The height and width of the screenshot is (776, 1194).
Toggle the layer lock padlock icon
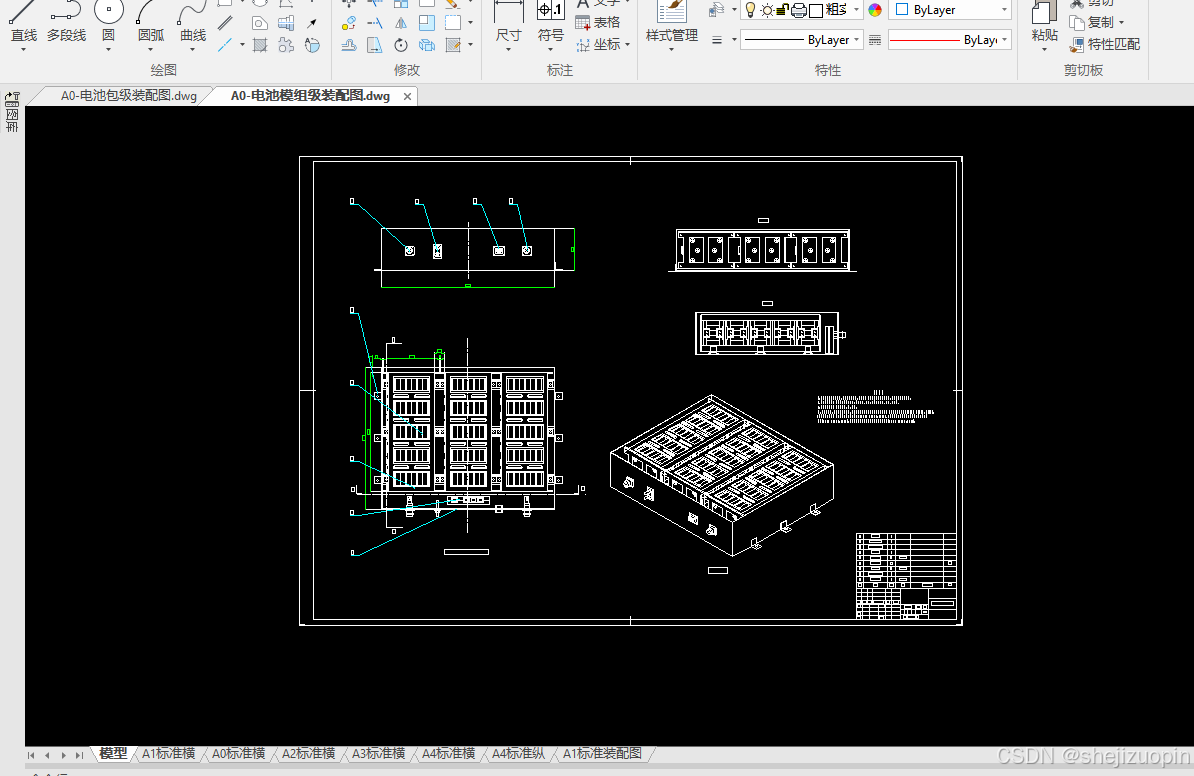[782, 10]
